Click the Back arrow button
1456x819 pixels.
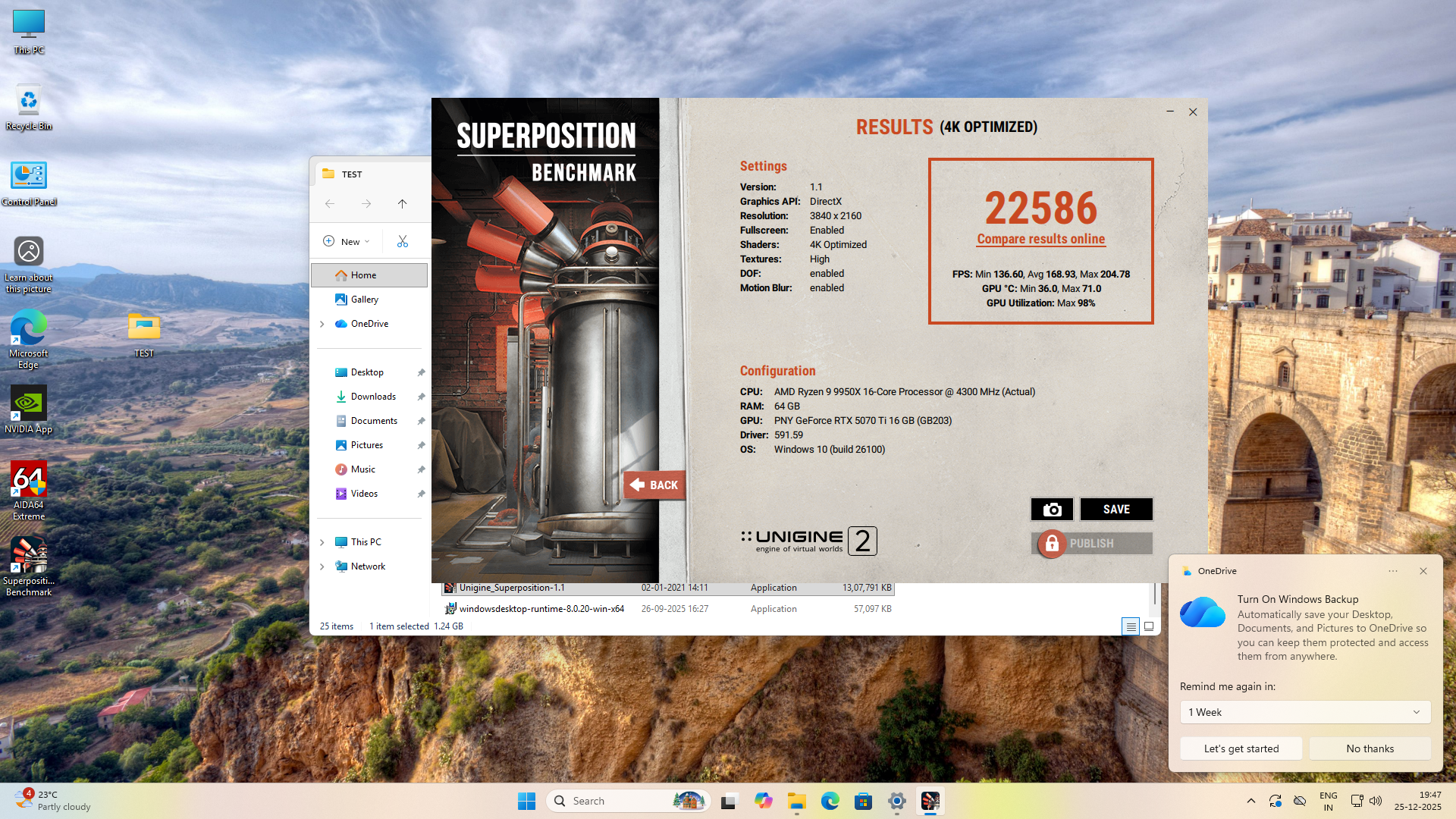click(x=654, y=485)
